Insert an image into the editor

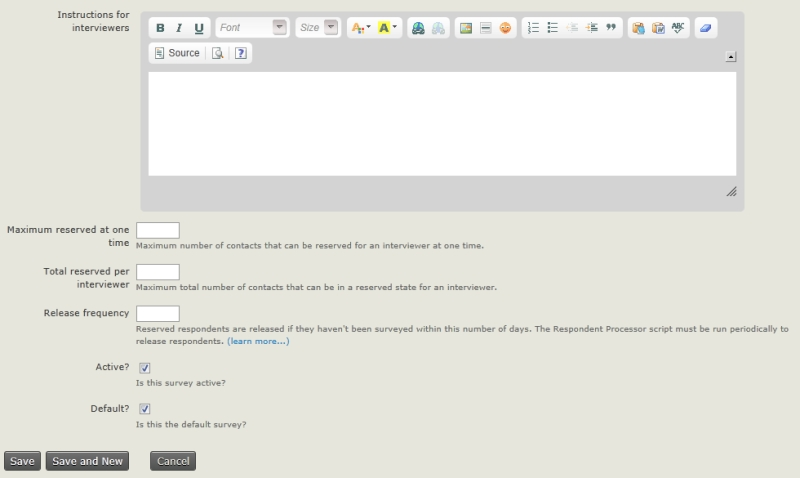[466, 28]
